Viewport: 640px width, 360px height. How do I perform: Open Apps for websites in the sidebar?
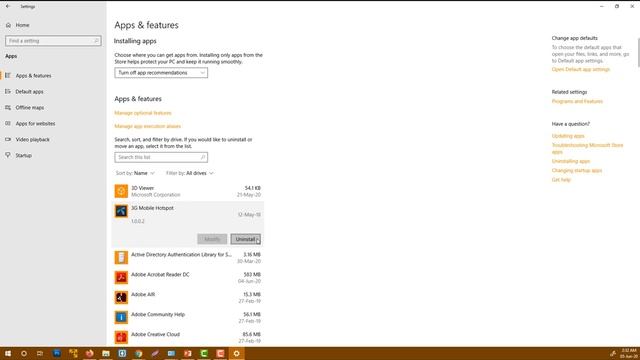coord(36,123)
